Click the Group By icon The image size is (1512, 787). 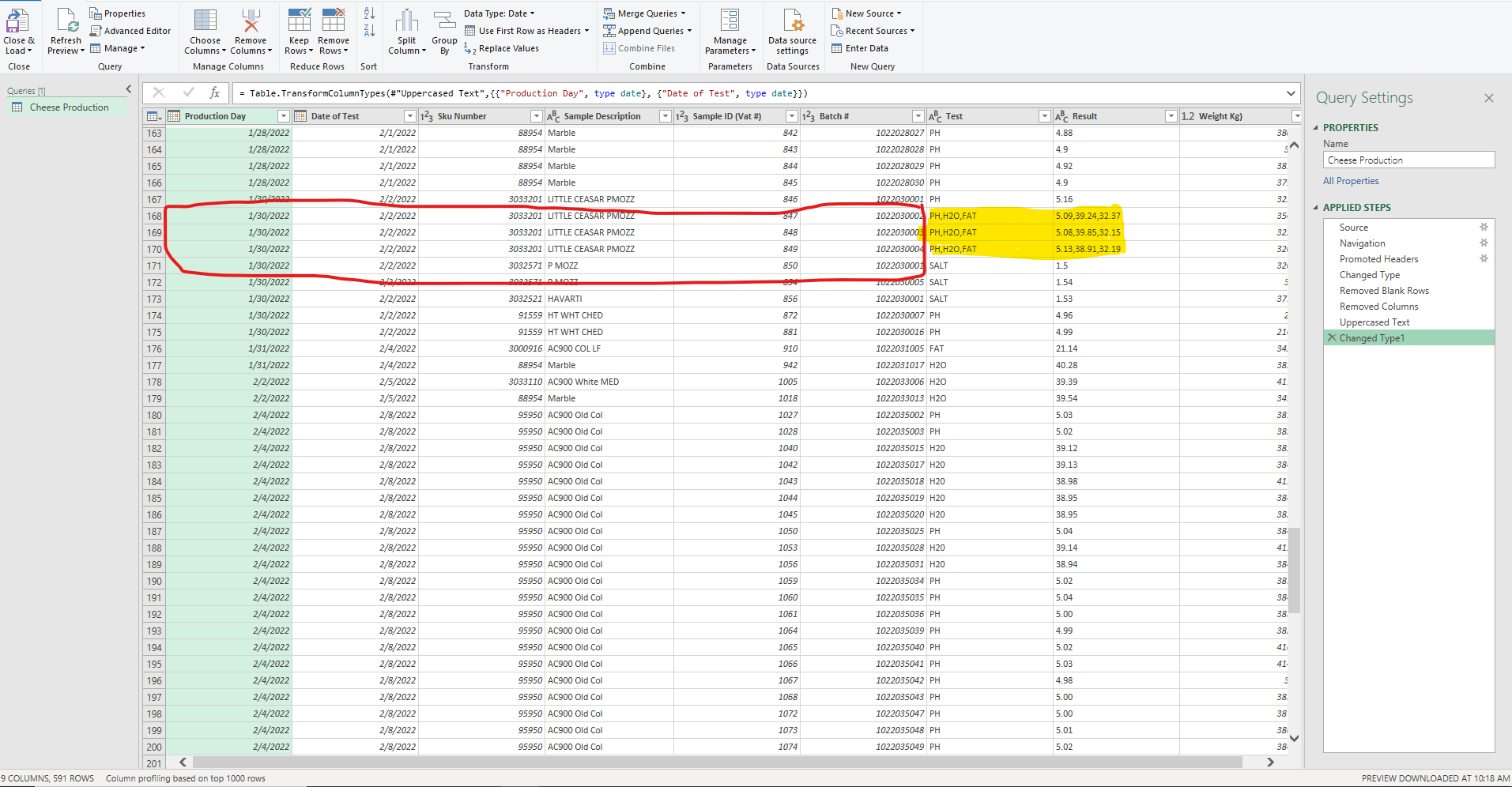coord(444,21)
